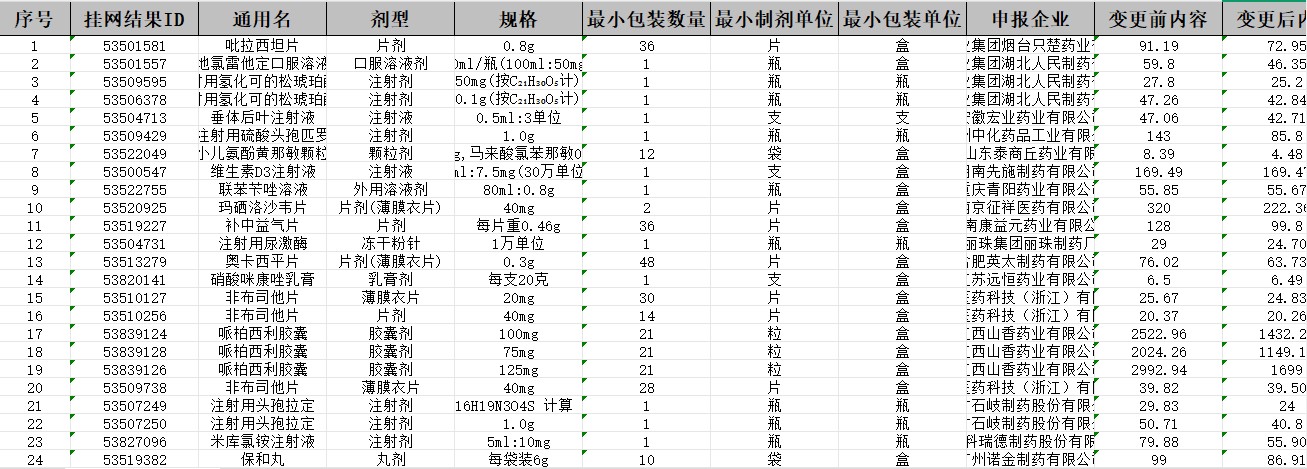
Task: Click the cell with ID 53827096
Action: tap(135, 442)
